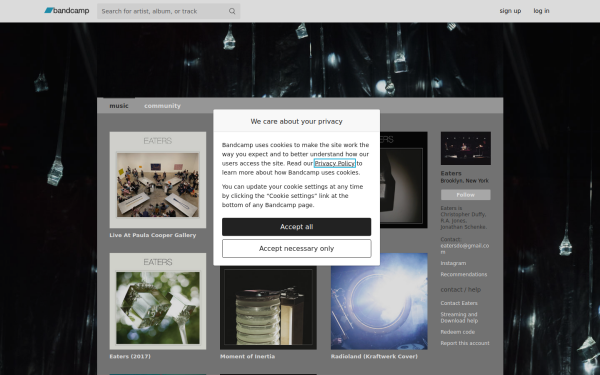
Task: Click the search magnifier icon
Action: (x=232, y=11)
